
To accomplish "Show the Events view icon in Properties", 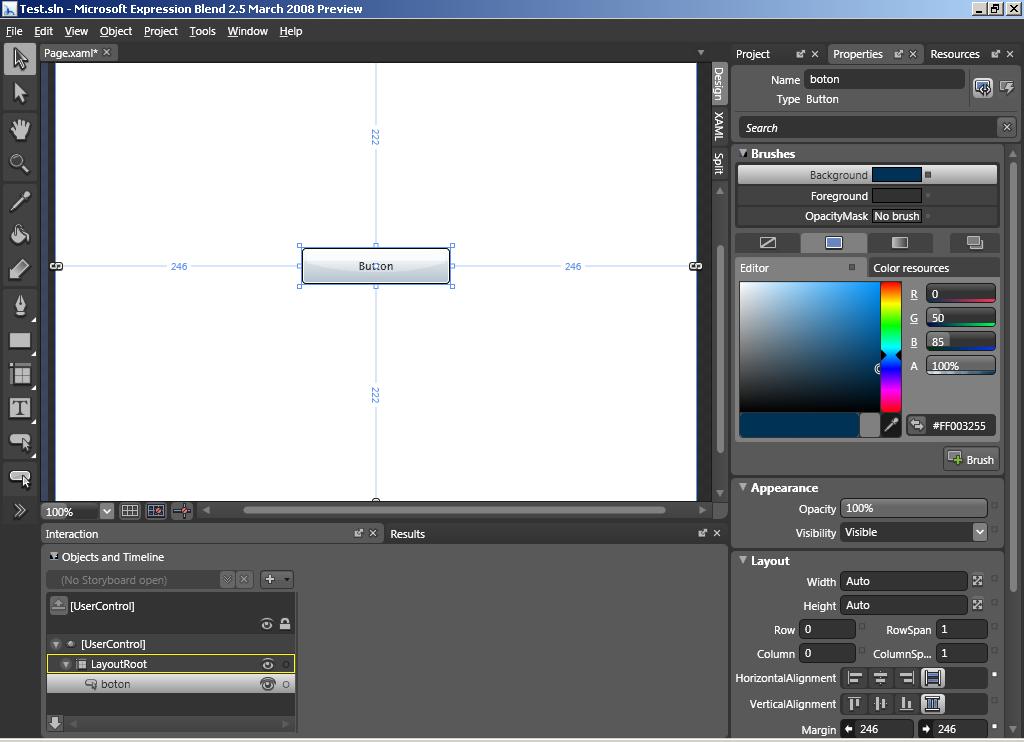I will pos(1006,87).
